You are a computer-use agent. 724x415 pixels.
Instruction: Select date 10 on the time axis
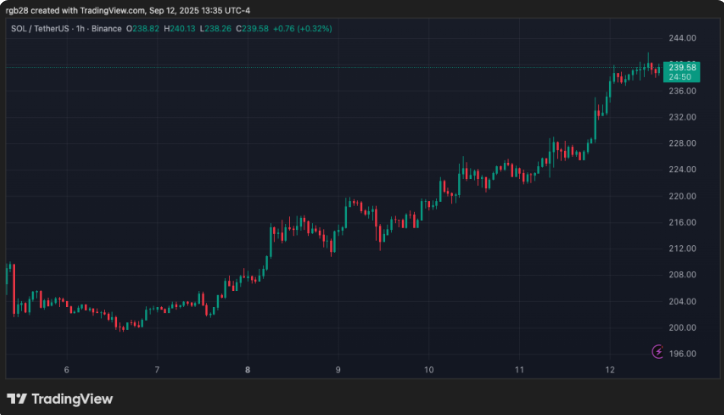coord(428,370)
